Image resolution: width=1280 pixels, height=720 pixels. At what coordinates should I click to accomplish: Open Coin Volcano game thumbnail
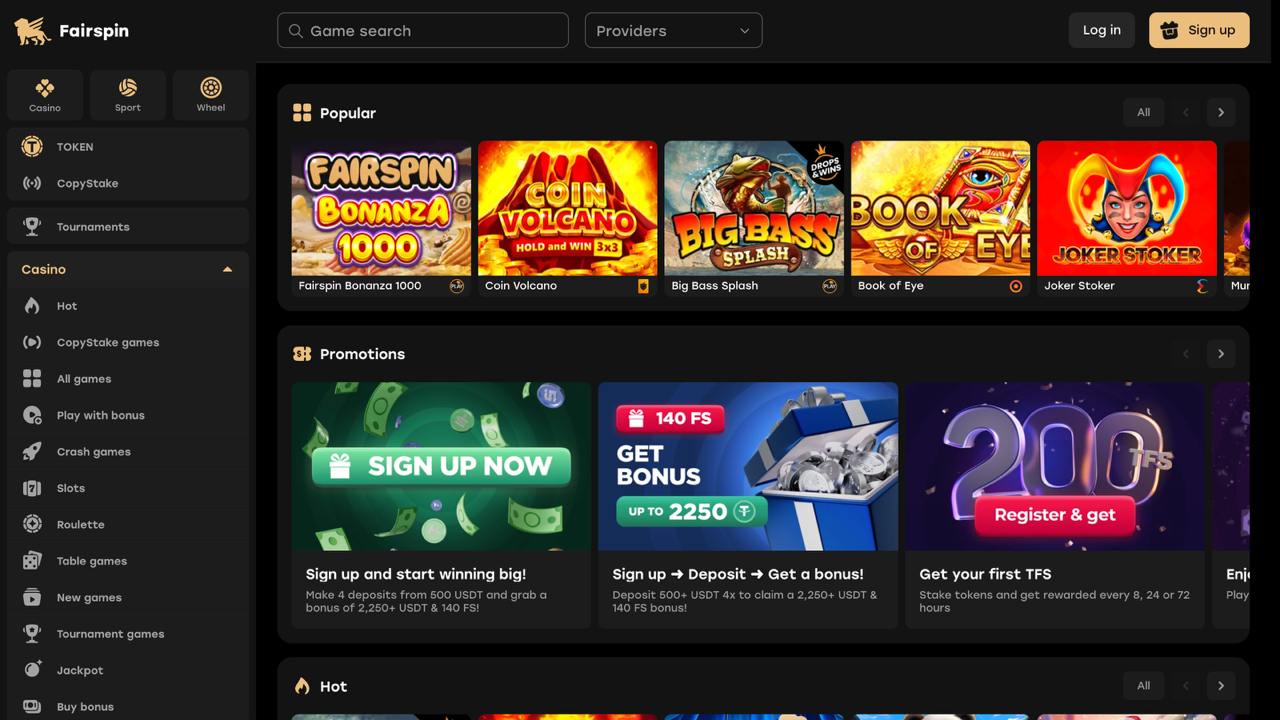tap(568, 208)
